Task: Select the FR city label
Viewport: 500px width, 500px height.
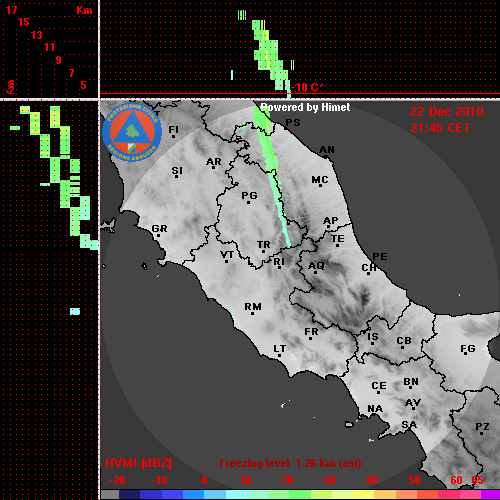Action: (x=311, y=332)
